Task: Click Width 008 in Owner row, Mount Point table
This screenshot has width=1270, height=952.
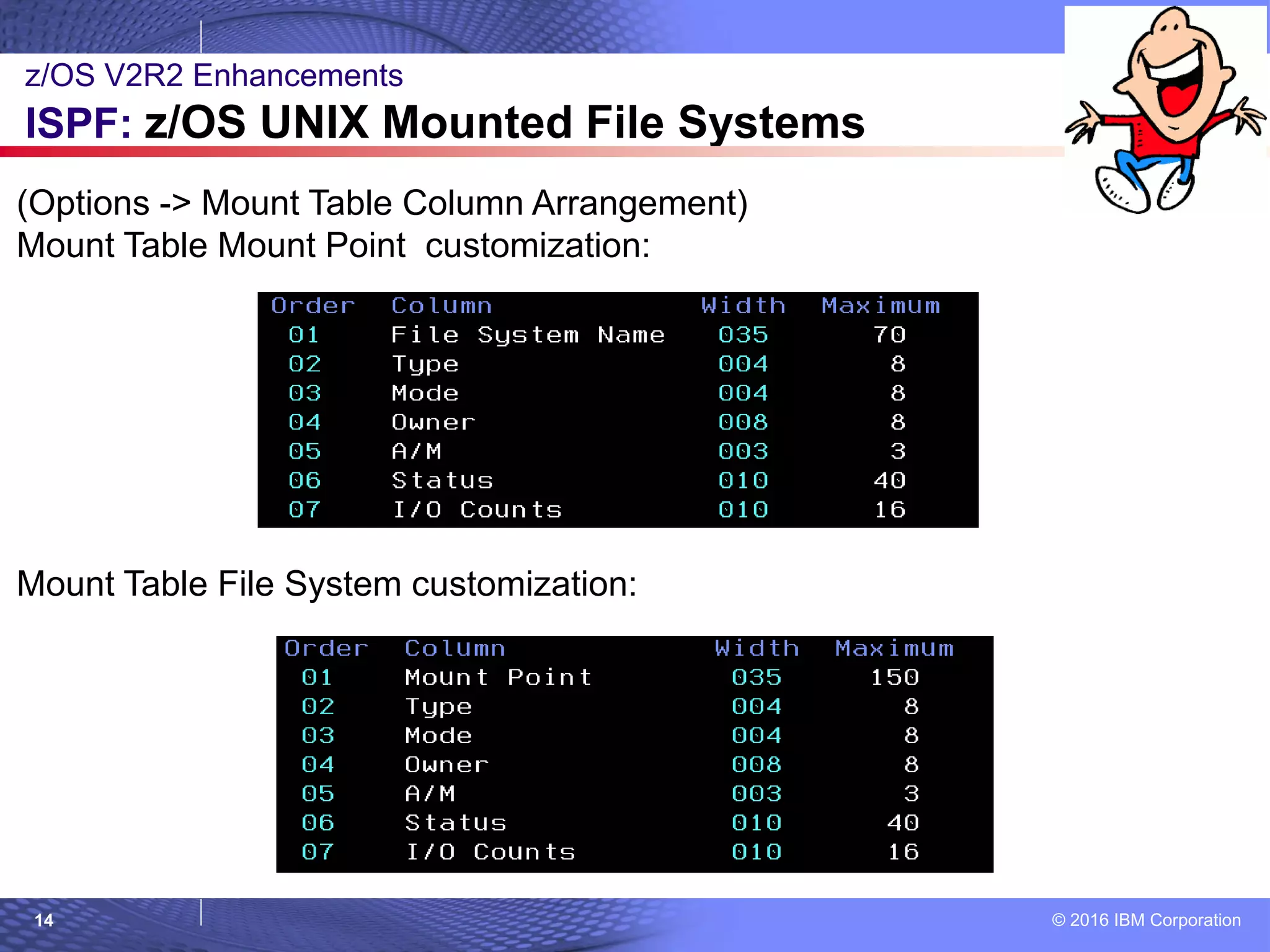Action: point(757,765)
